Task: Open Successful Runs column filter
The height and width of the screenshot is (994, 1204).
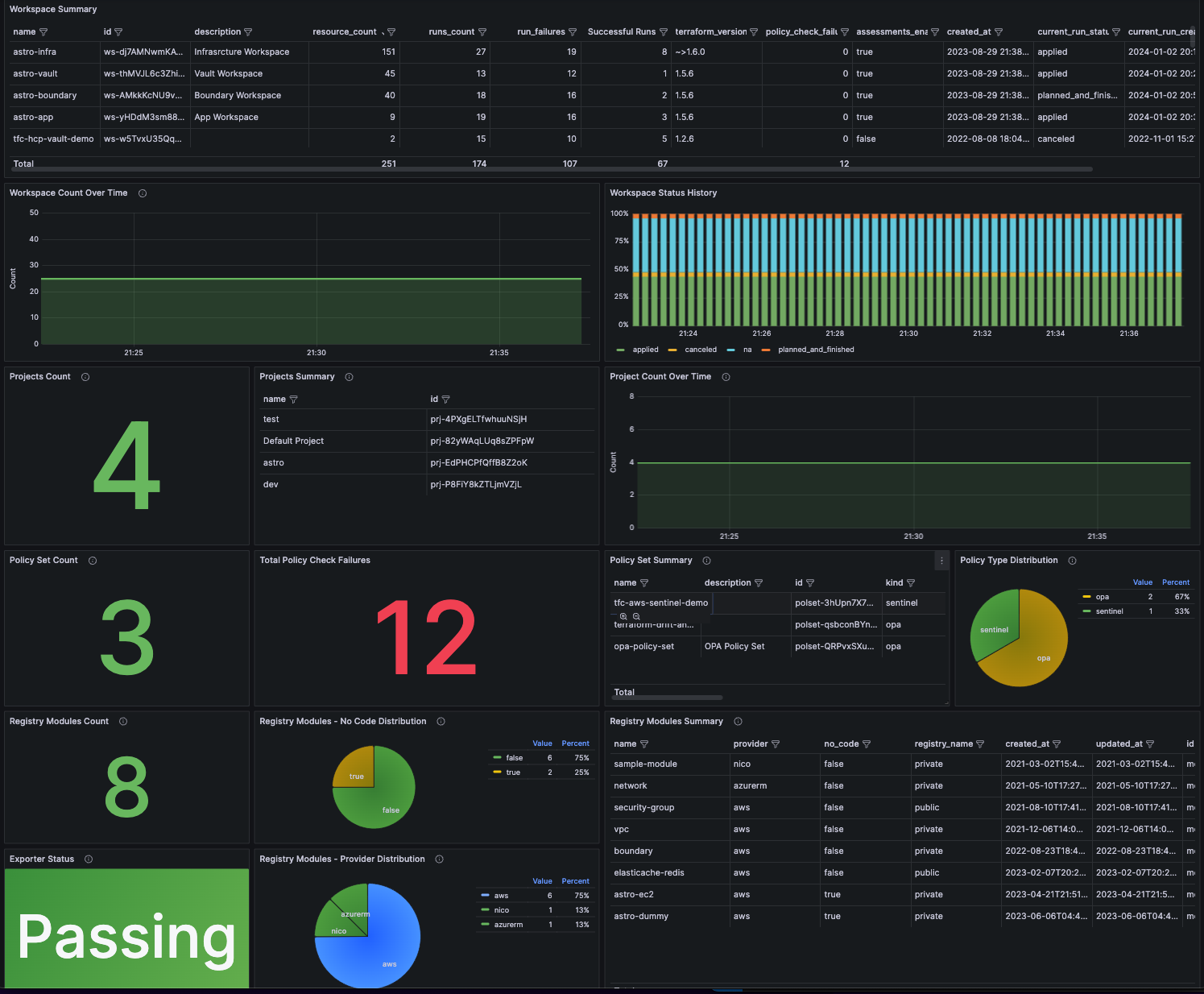Action: pyautogui.click(x=664, y=32)
